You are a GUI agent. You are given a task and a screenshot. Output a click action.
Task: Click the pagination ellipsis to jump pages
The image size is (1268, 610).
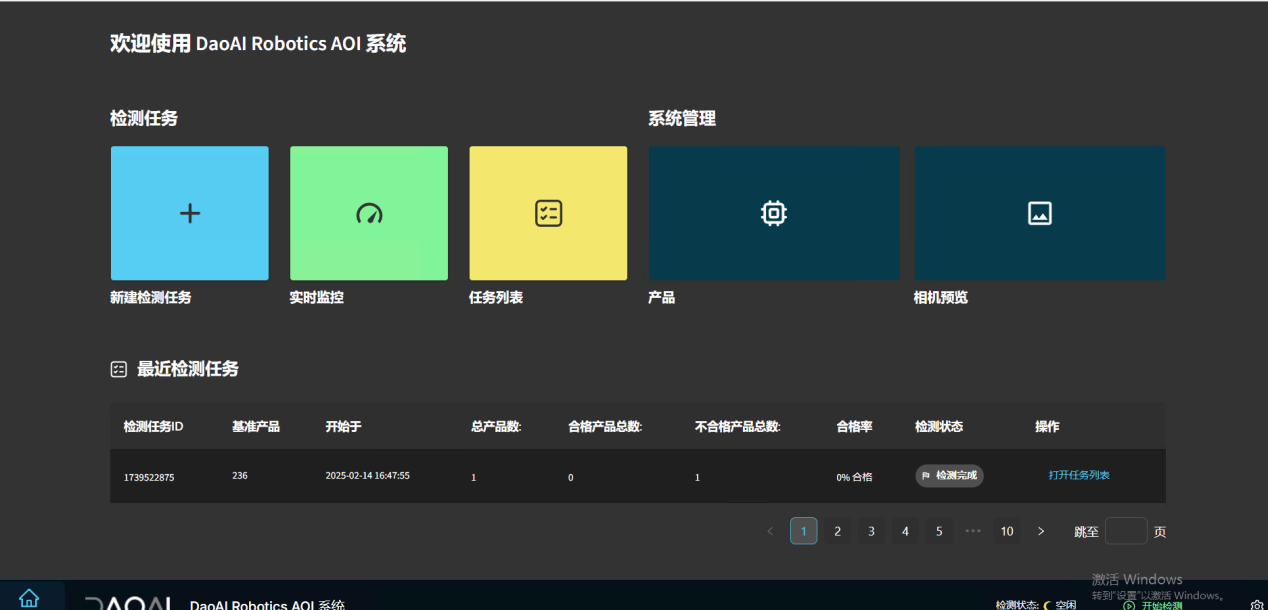(x=973, y=531)
